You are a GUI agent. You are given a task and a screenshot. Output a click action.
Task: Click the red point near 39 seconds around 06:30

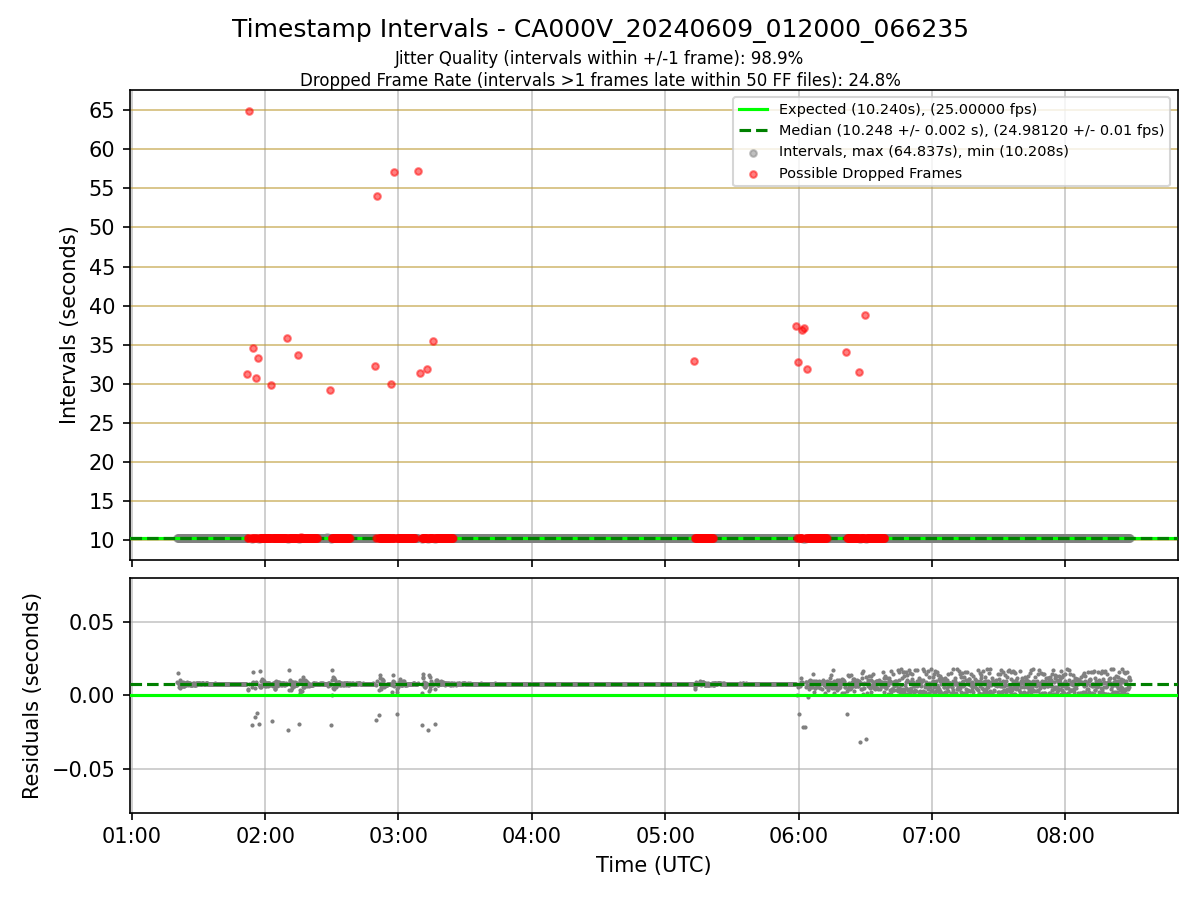[x=865, y=315]
